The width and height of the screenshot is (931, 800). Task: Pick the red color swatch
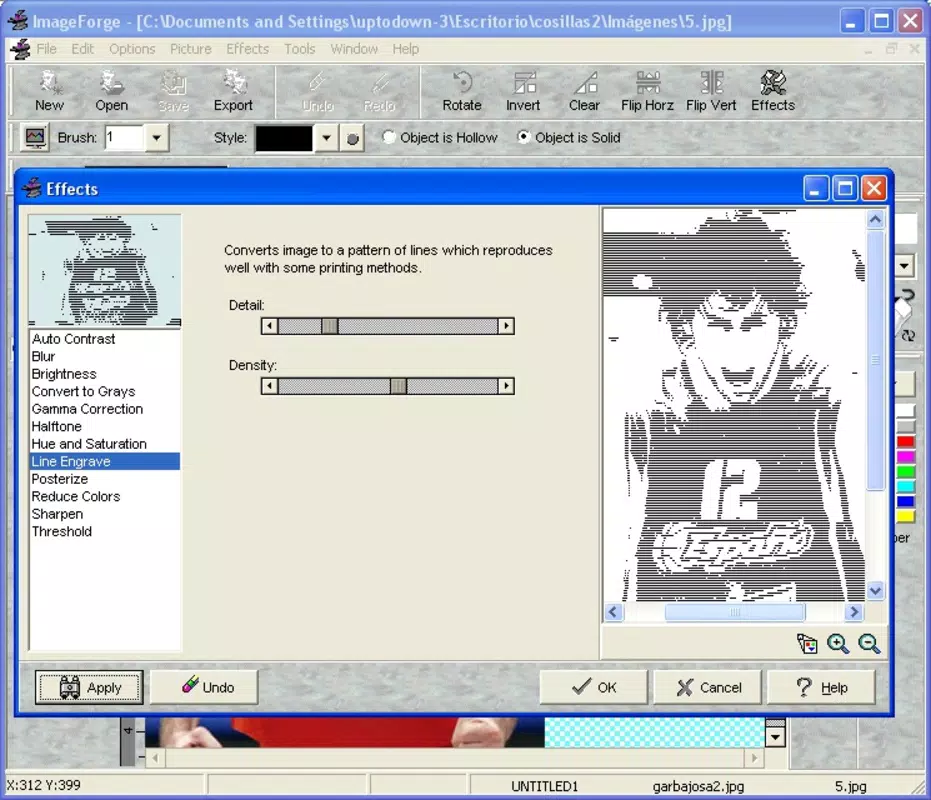coord(905,441)
